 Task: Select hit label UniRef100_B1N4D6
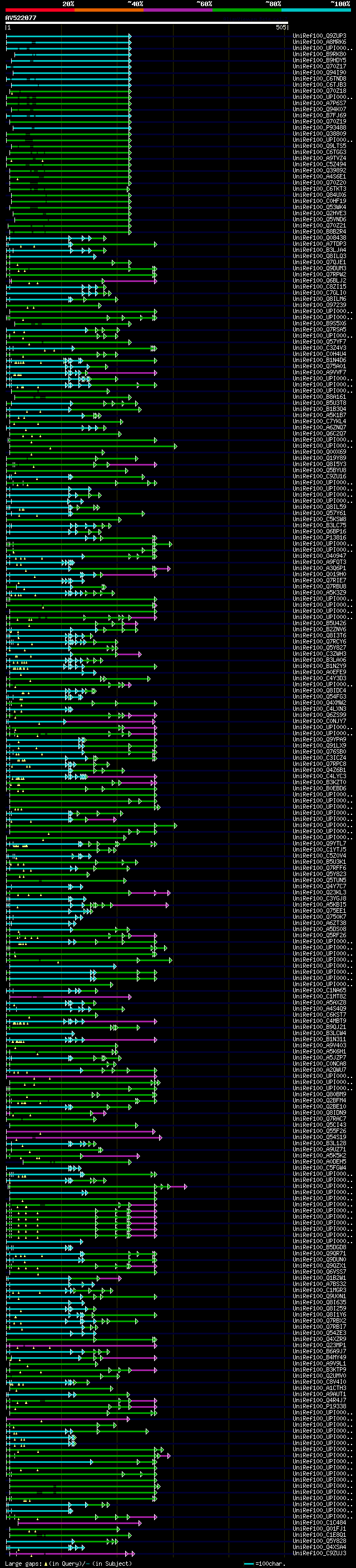coord(319,360)
